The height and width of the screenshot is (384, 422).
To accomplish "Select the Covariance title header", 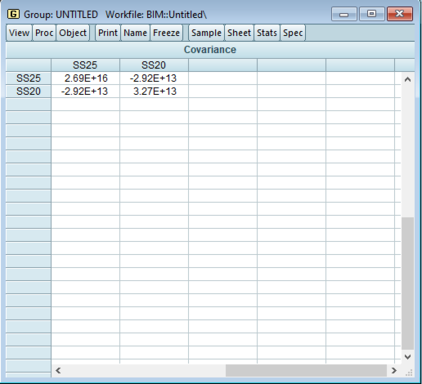I will [x=210, y=50].
